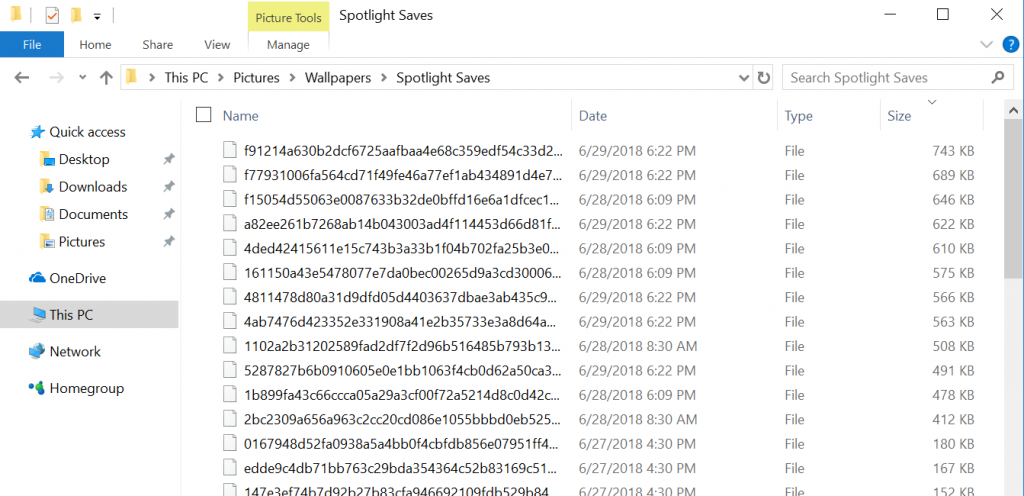Click the pin icon beside Pictures
Viewport: 1024px width, 496px height.
click(168, 241)
